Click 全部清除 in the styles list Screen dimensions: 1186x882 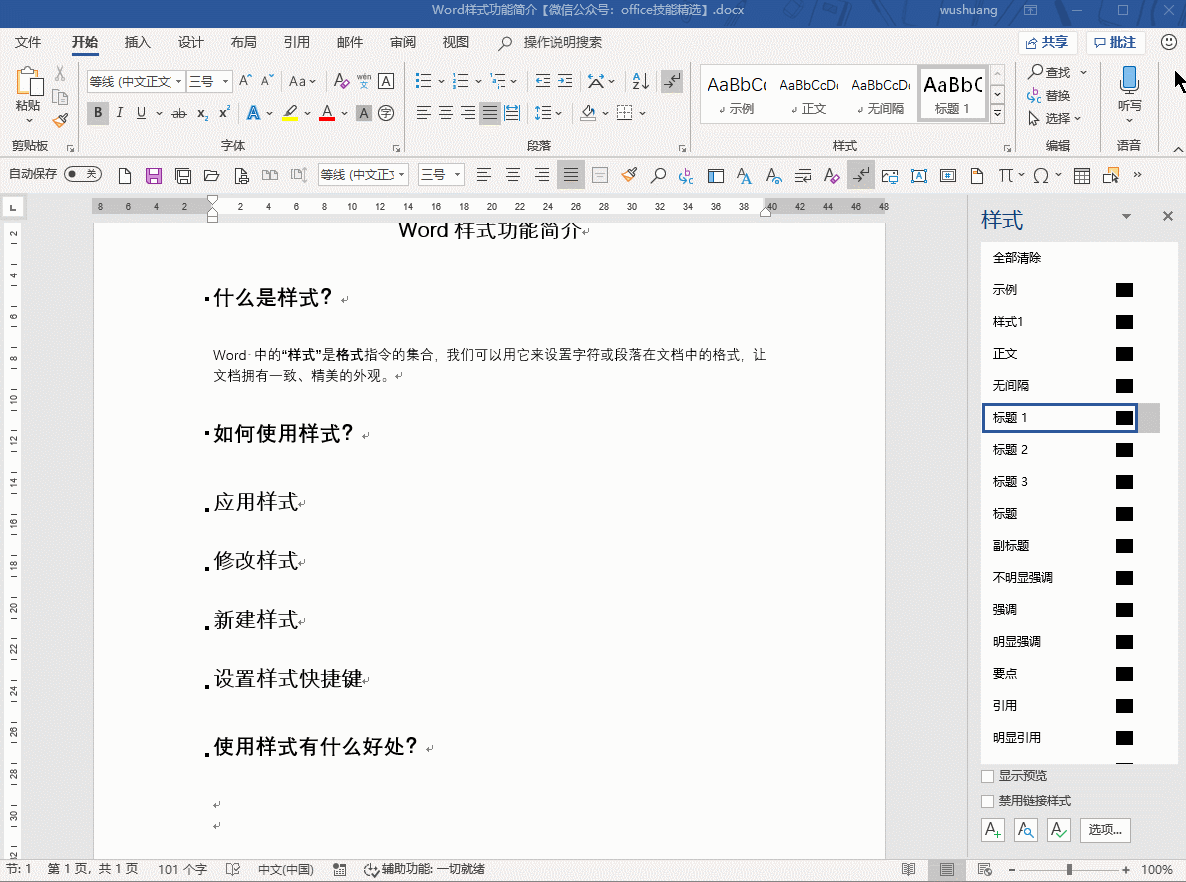pyautogui.click(x=1017, y=258)
